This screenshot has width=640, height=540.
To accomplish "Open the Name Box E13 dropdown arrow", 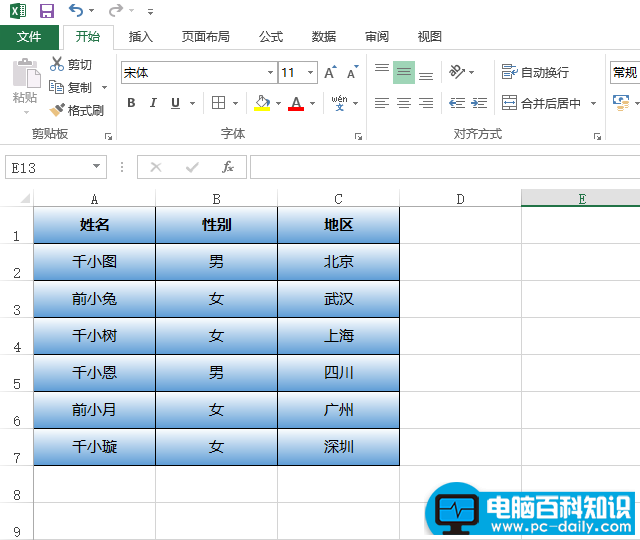I will click(x=96, y=166).
